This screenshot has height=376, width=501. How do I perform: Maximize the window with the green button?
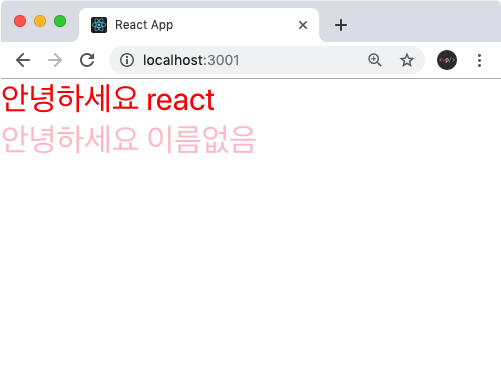coord(60,21)
